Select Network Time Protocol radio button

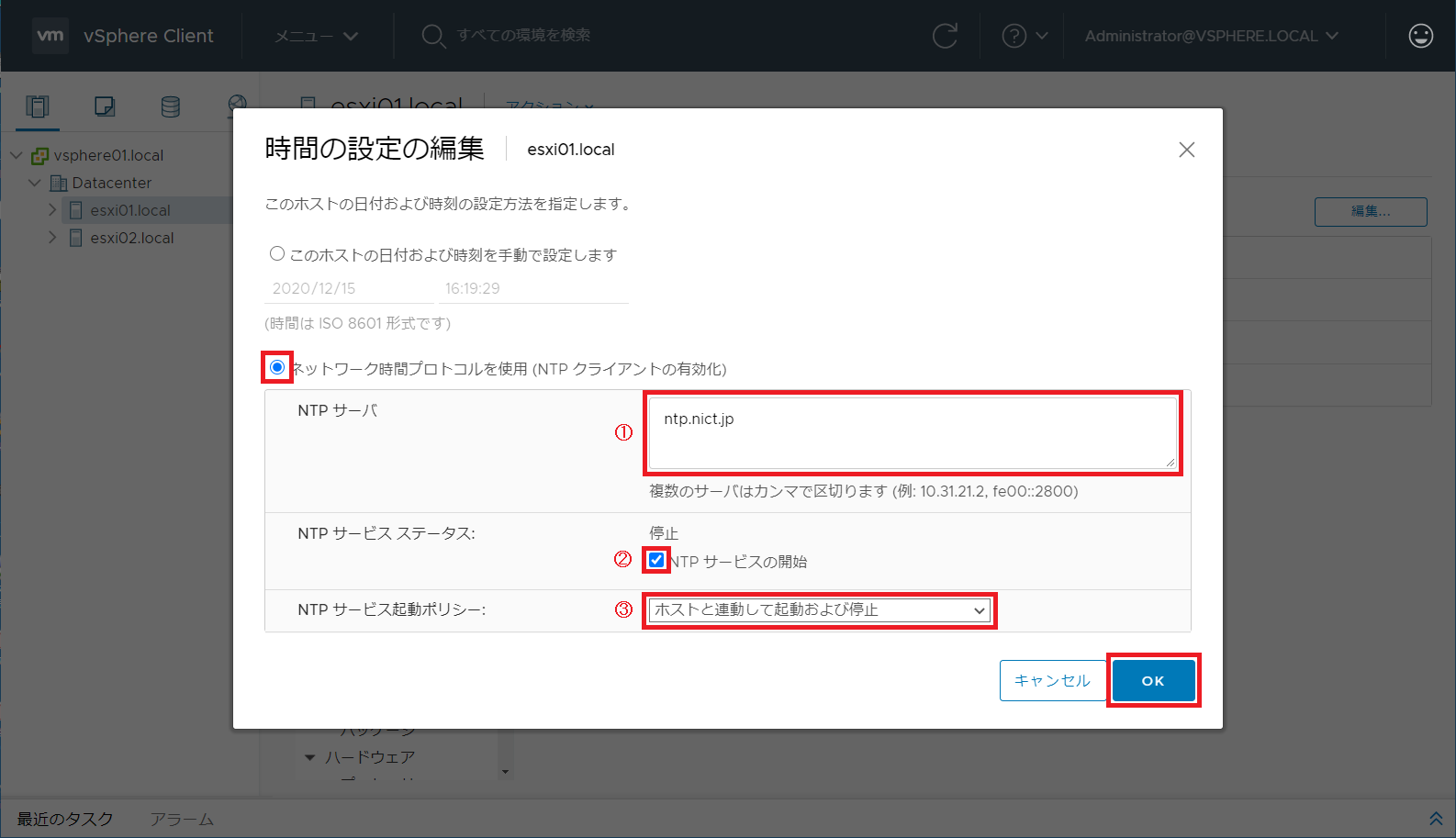click(x=277, y=367)
